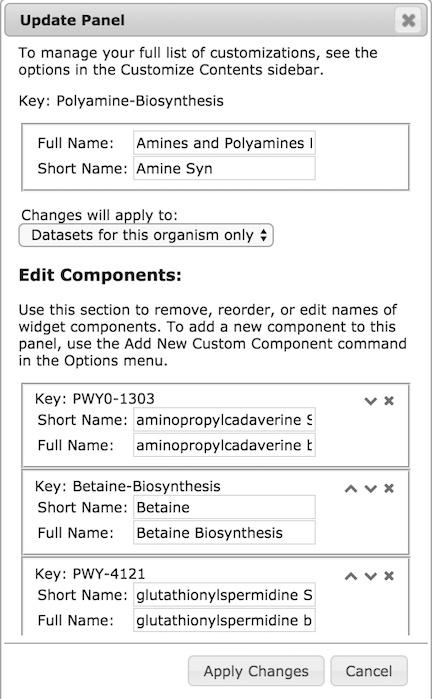Move PWY0-1303 component down
The height and width of the screenshot is (699, 432).
coord(370,400)
